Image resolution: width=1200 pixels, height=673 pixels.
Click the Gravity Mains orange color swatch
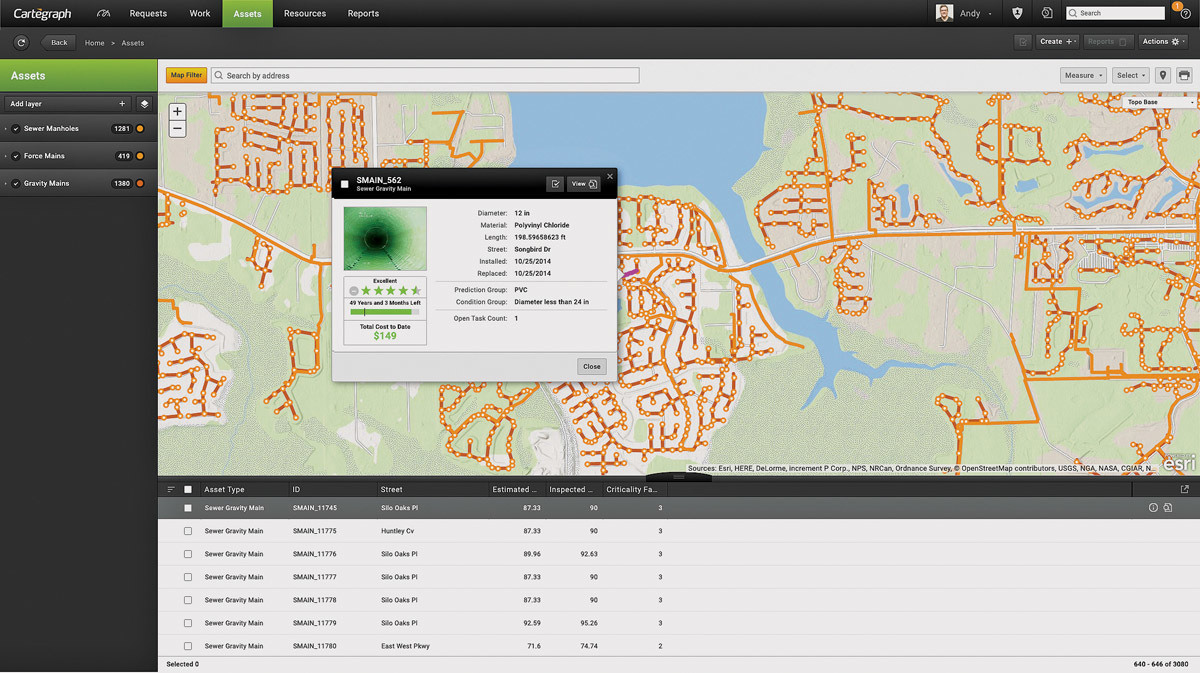(140, 184)
